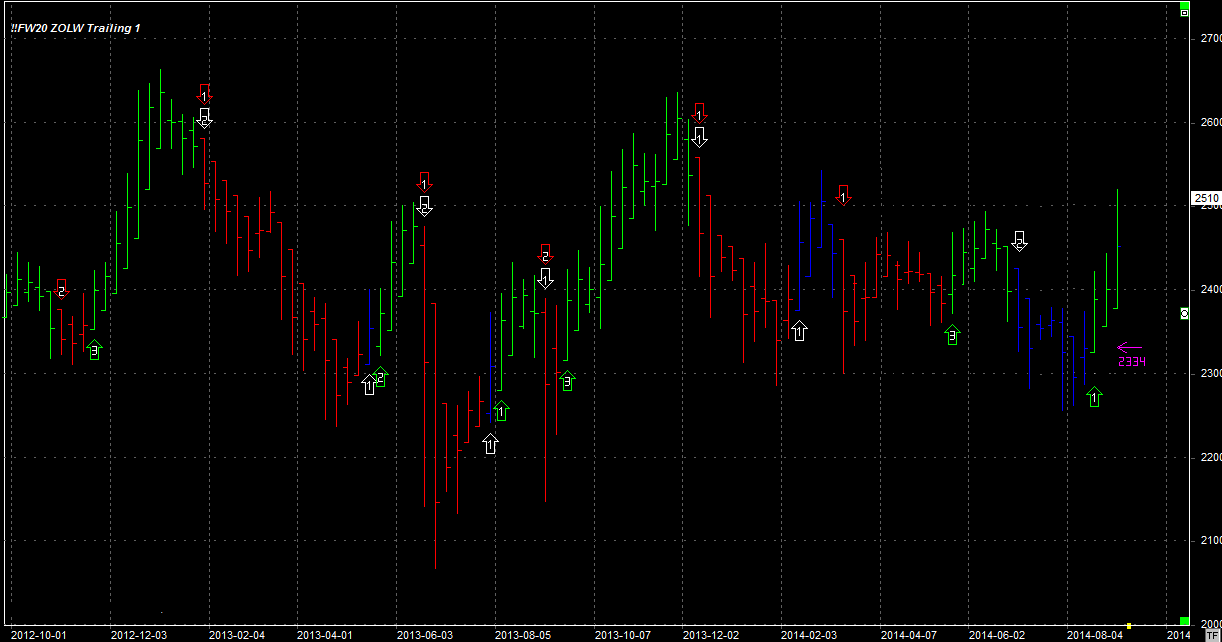
Task: Click the magenta arrow above 2334
Action: click(1129, 348)
